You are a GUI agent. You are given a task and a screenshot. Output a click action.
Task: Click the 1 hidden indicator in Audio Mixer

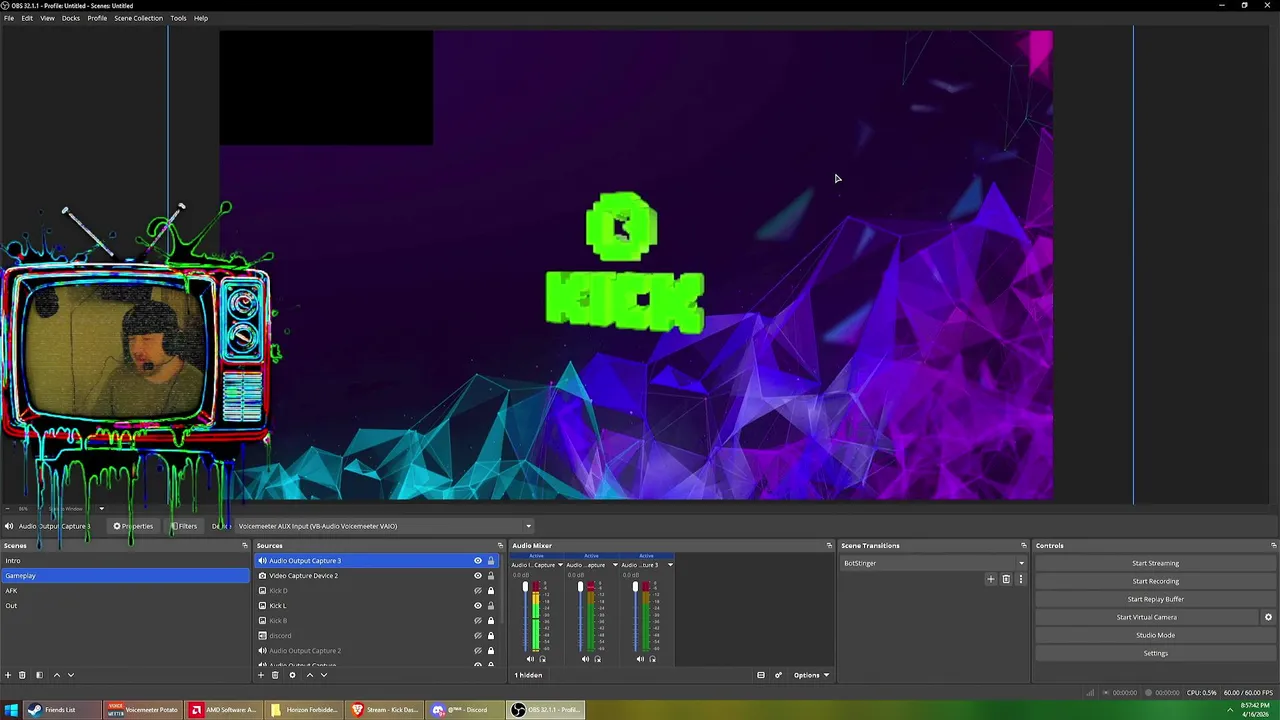(x=528, y=675)
